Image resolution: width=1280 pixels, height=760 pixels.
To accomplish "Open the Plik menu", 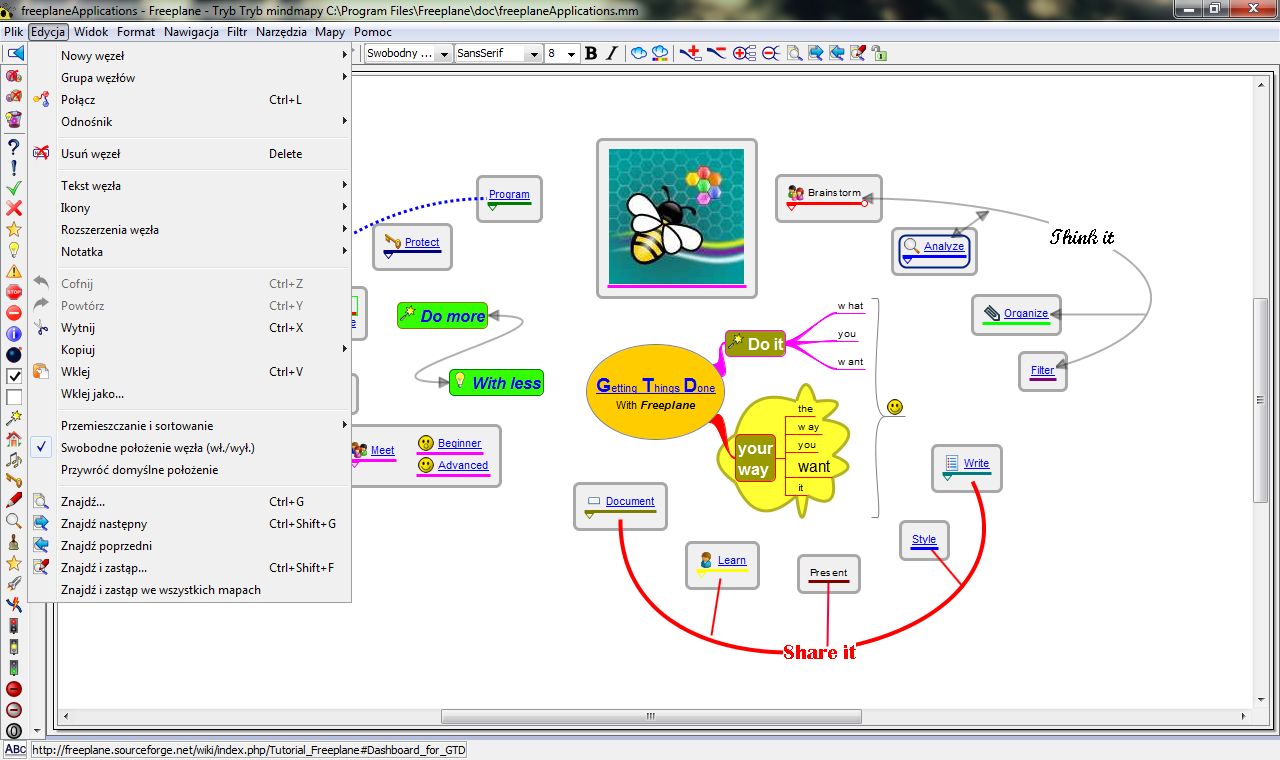I will (13, 32).
